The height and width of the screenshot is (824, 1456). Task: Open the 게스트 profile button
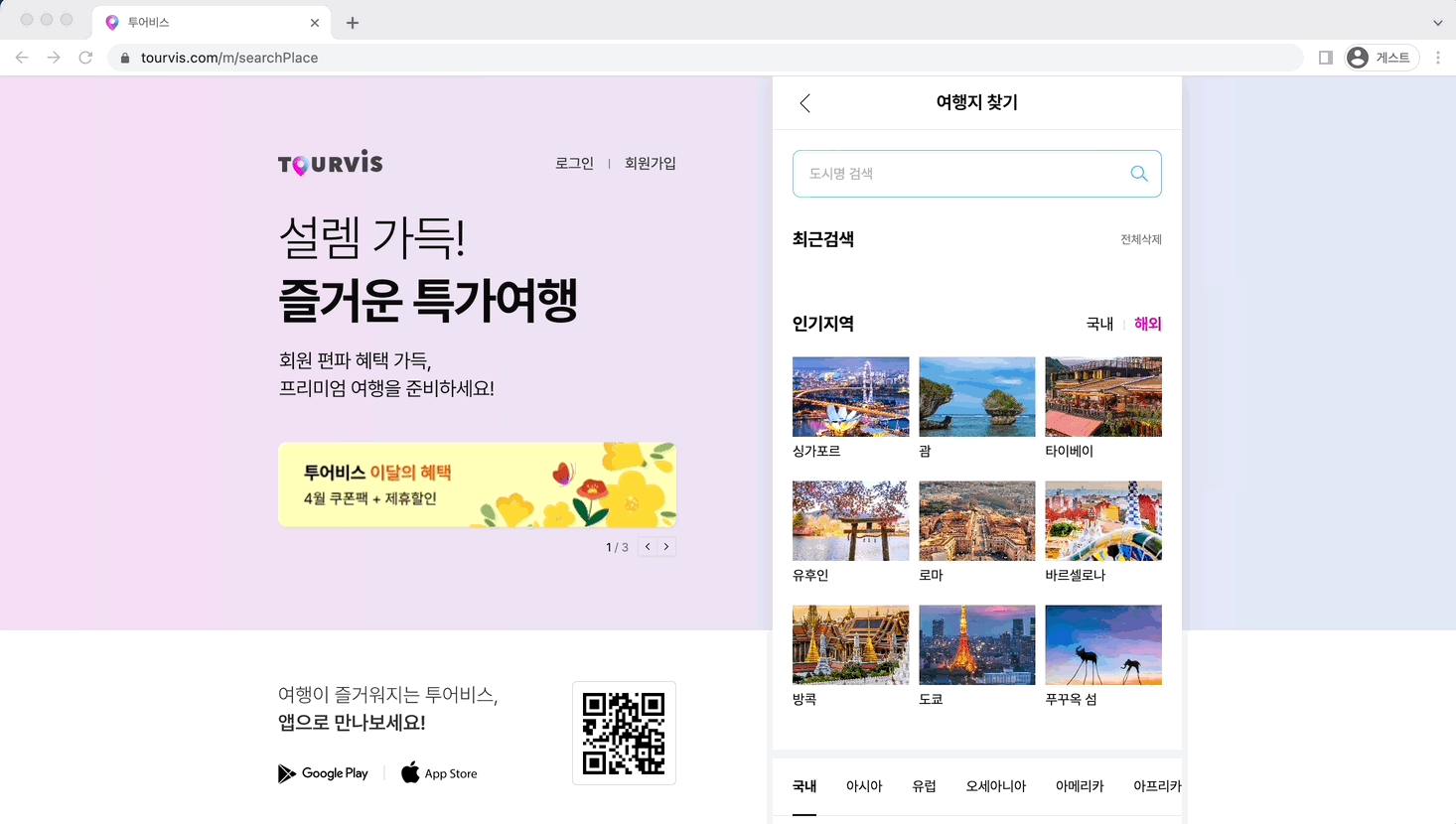[1382, 58]
